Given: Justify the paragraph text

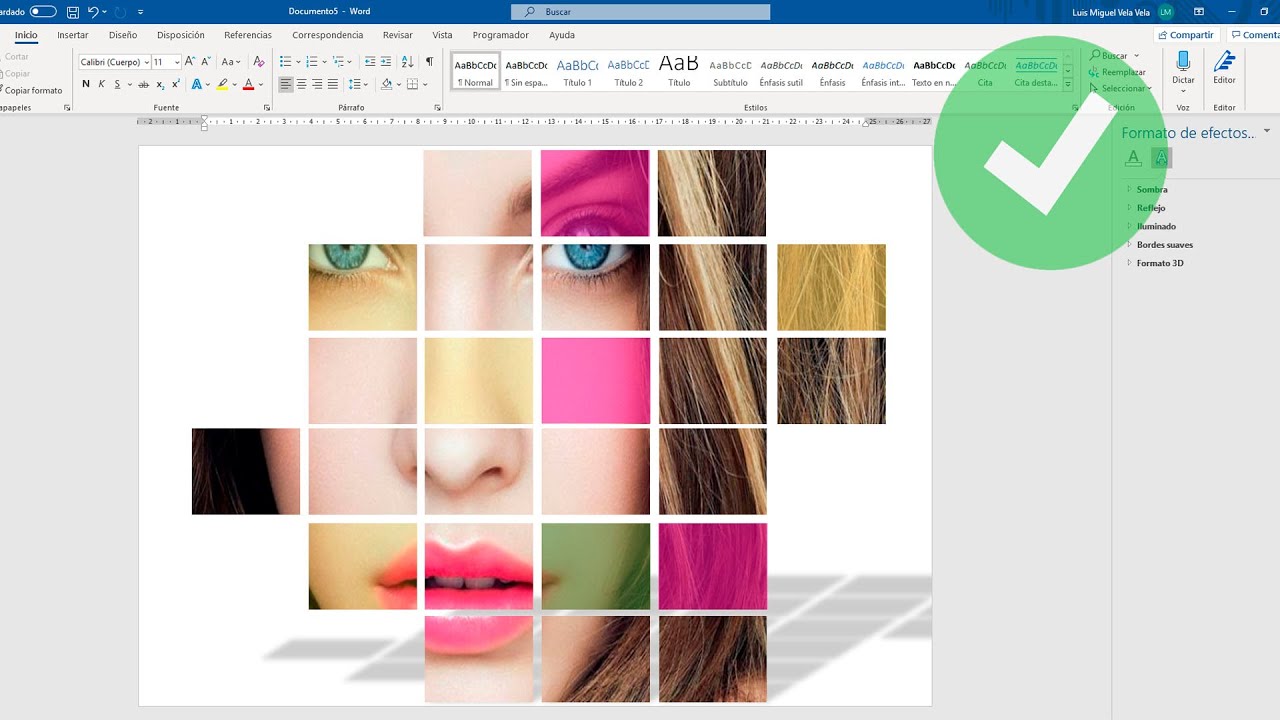Looking at the screenshot, I should click(333, 84).
